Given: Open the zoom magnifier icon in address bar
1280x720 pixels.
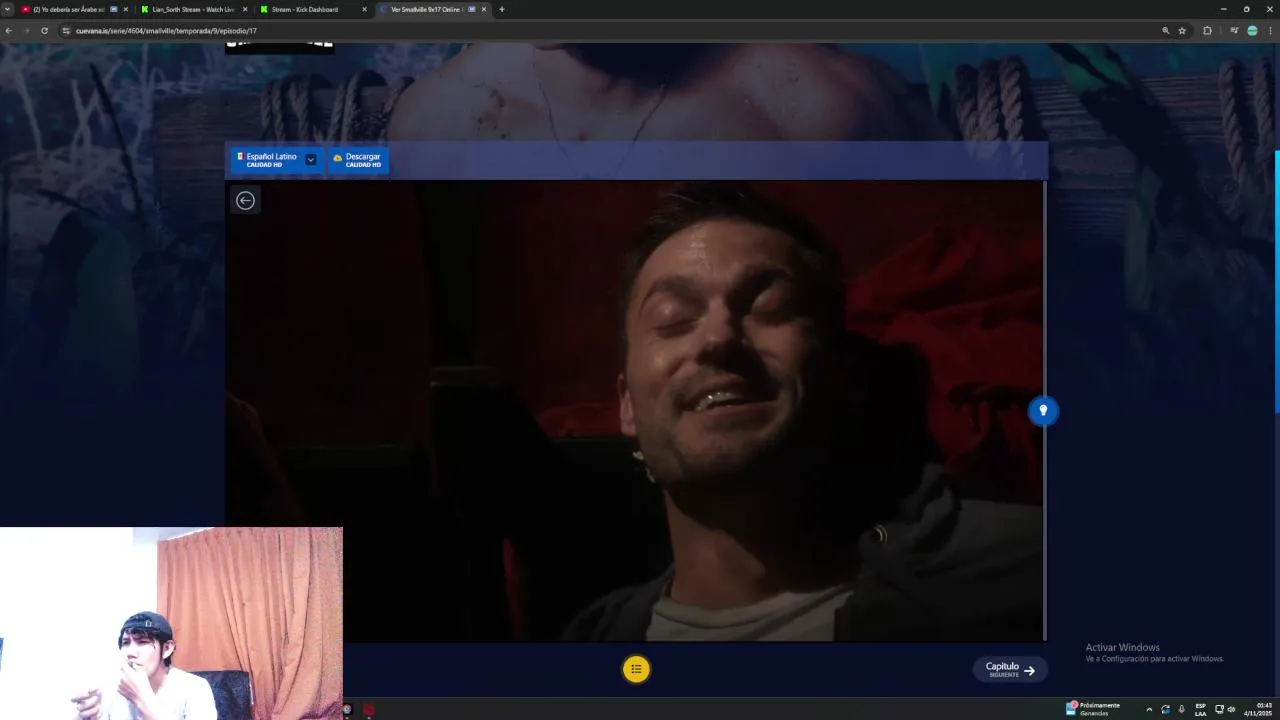Looking at the screenshot, I should click(1165, 31).
